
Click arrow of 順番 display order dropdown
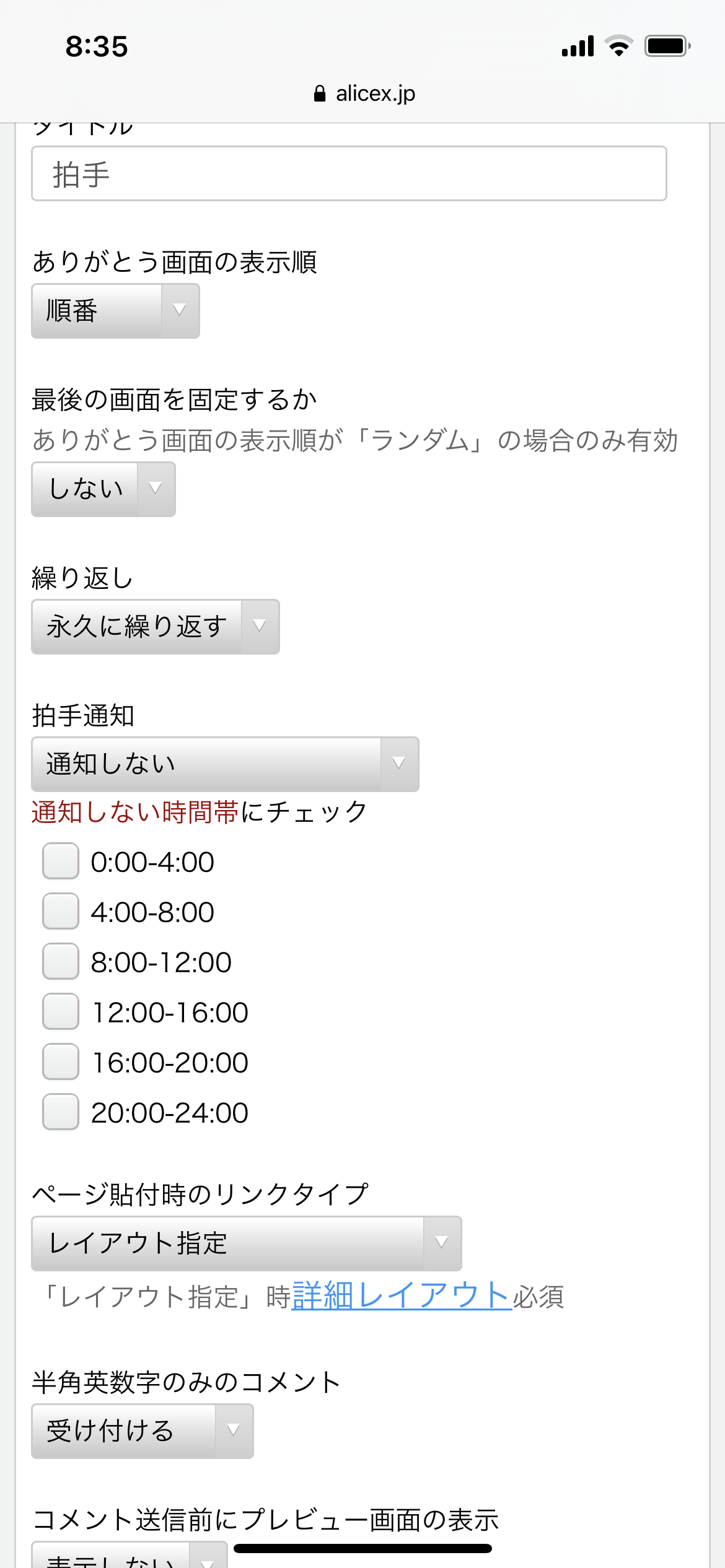(x=180, y=311)
